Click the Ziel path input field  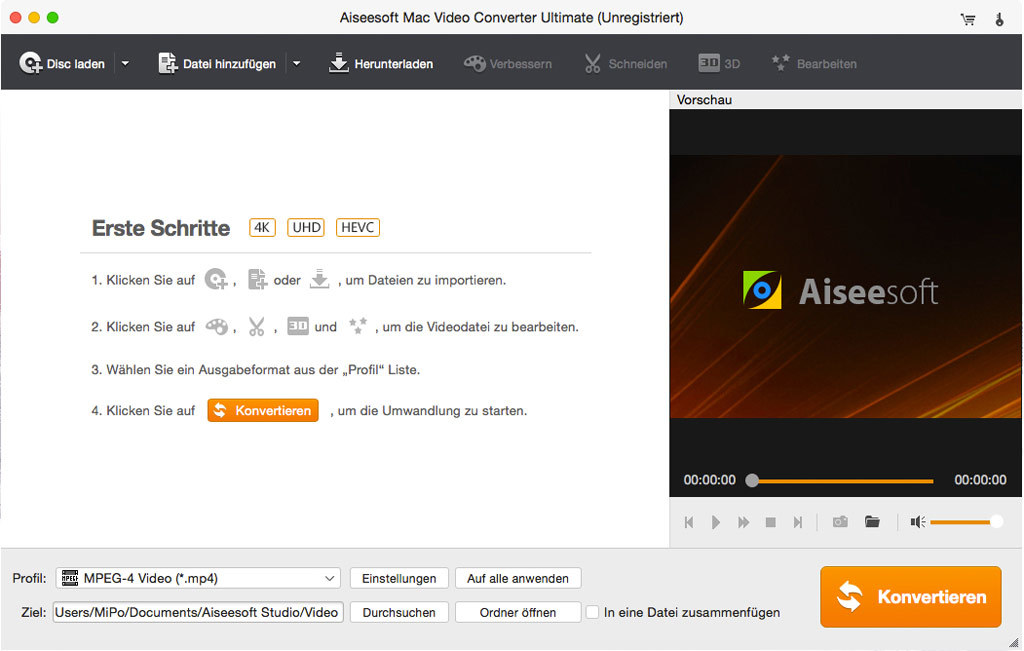[198, 612]
